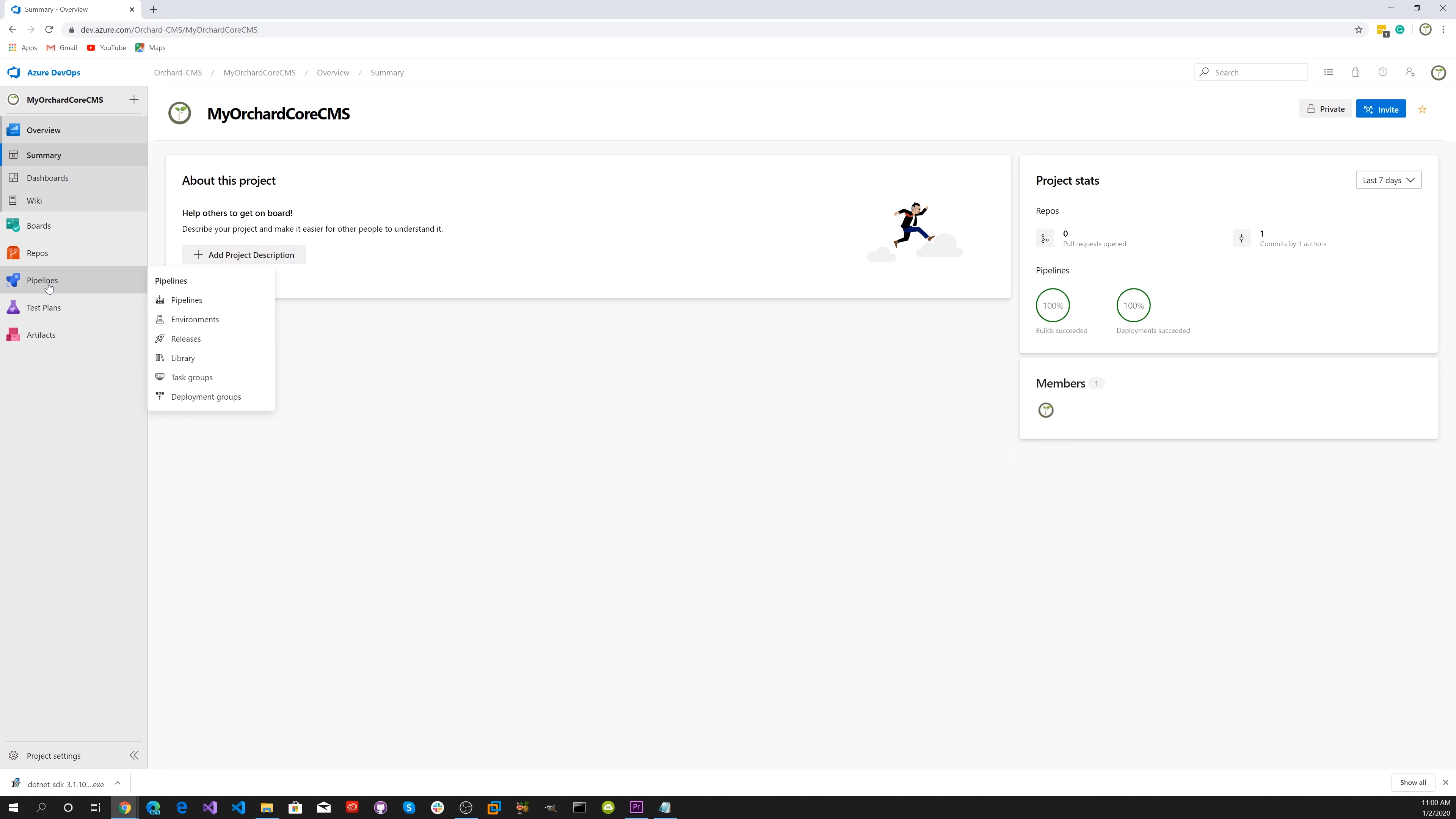Open Repos in the sidebar
The image size is (1456, 819).
pyautogui.click(x=74, y=253)
